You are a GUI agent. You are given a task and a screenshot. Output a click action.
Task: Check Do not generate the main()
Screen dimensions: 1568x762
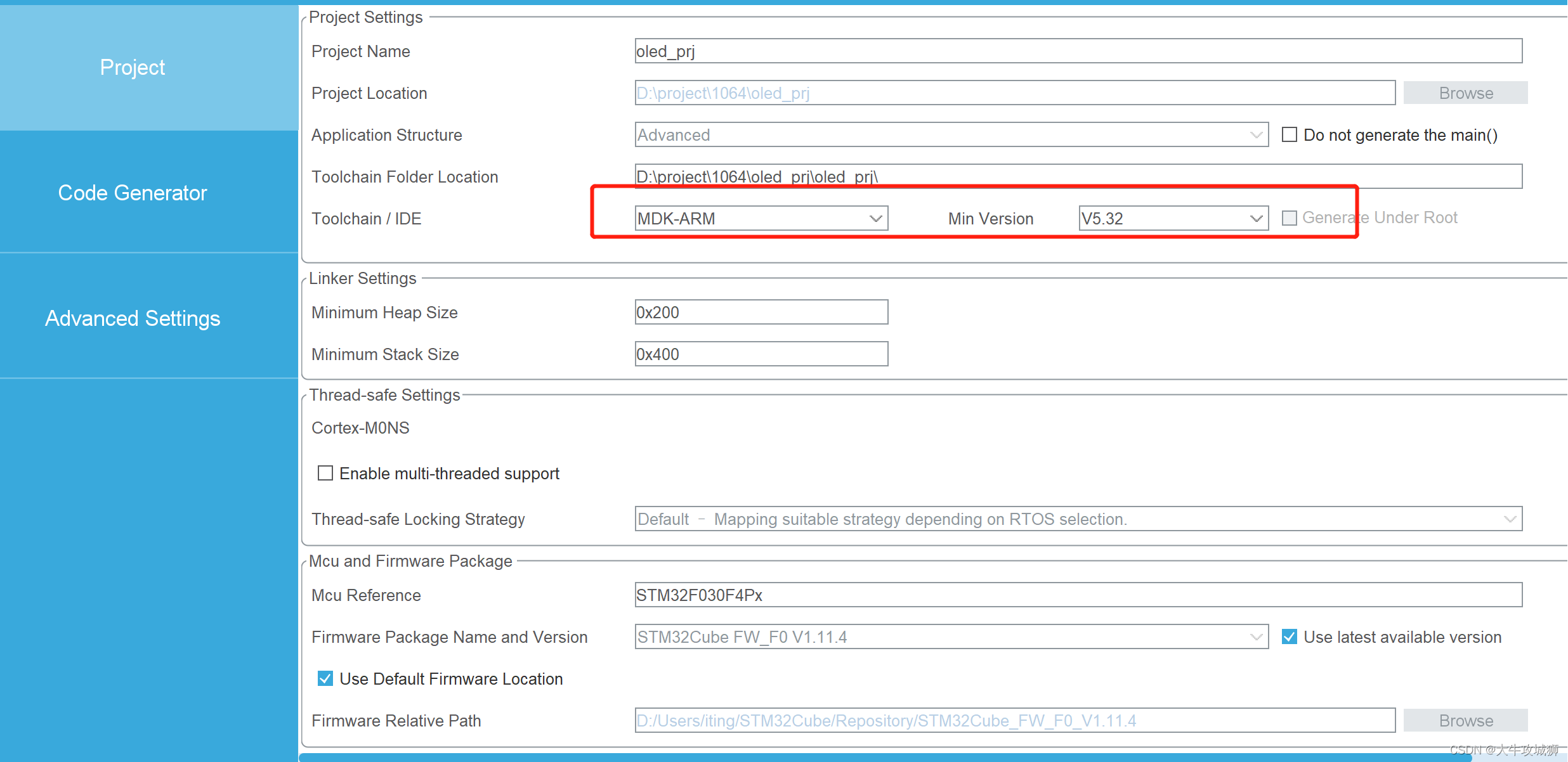click(x=1290, y=135)
